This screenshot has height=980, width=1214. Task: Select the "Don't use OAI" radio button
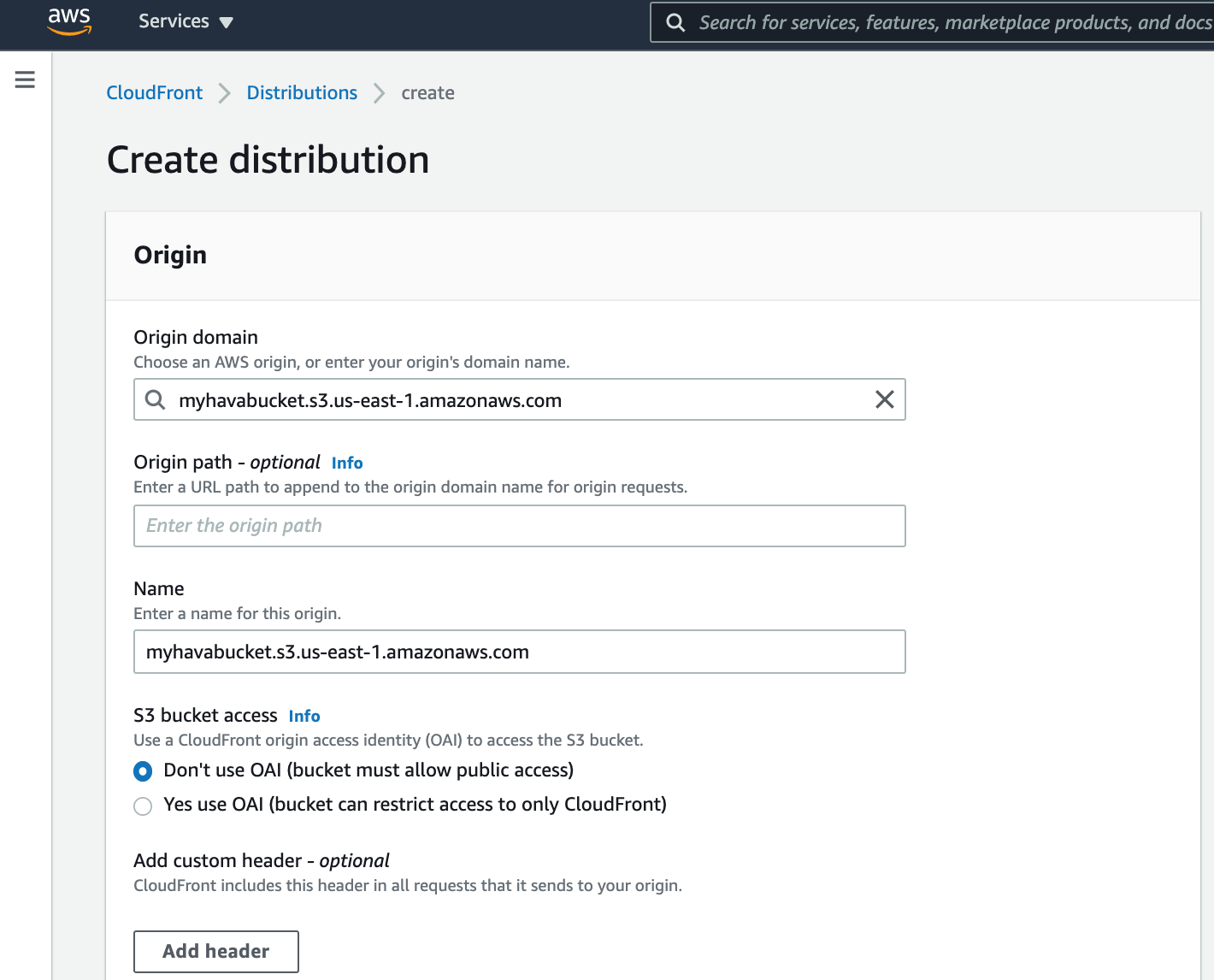point(143,771)
